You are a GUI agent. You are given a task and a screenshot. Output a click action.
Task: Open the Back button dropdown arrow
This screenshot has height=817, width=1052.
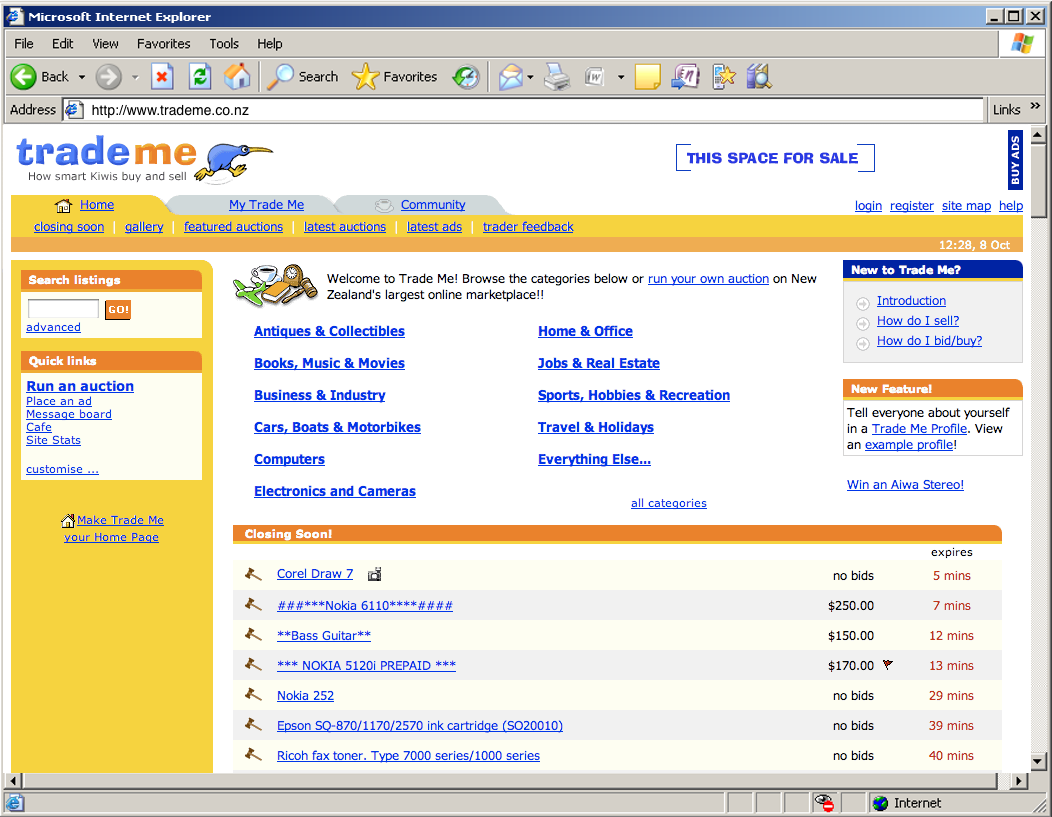click(84, 76)
